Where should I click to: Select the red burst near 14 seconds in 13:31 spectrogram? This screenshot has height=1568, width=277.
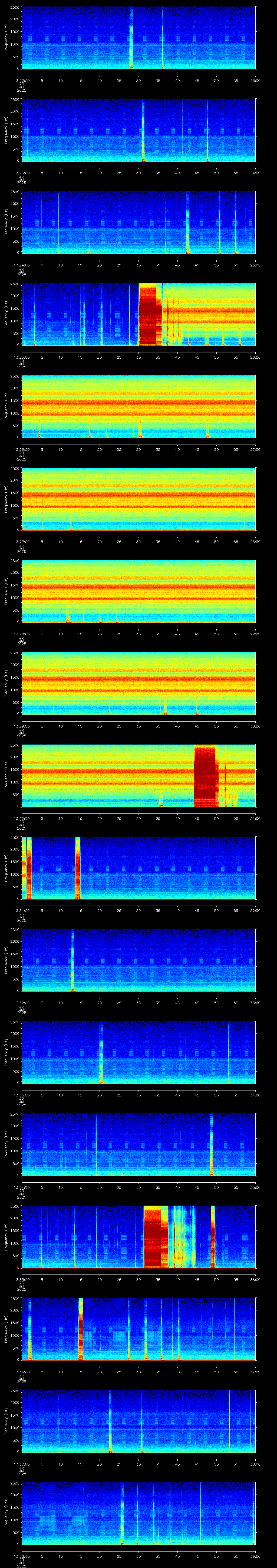point(77,868)
